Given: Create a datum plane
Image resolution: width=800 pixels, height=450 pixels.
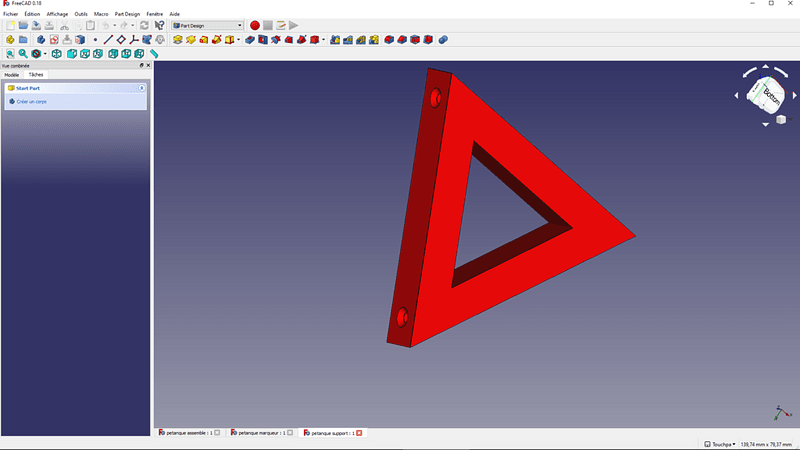Looking at the screenshot, I should pos(121,40).
